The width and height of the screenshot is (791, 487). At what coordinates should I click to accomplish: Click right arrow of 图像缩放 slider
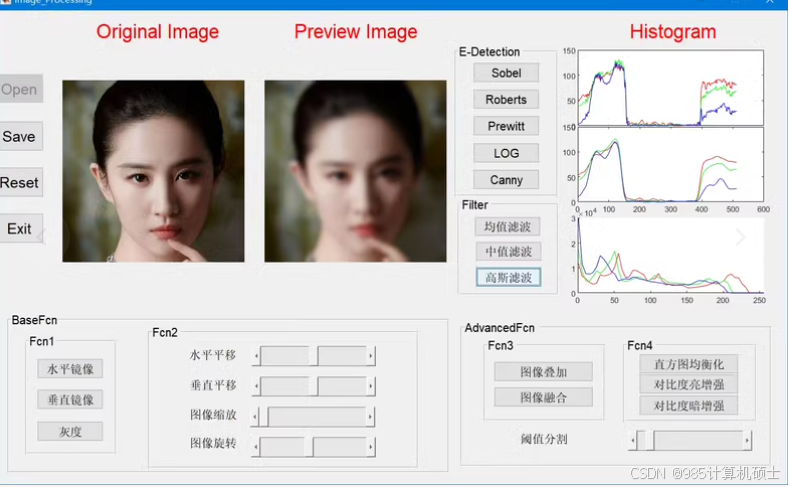(x=370, y=417)
